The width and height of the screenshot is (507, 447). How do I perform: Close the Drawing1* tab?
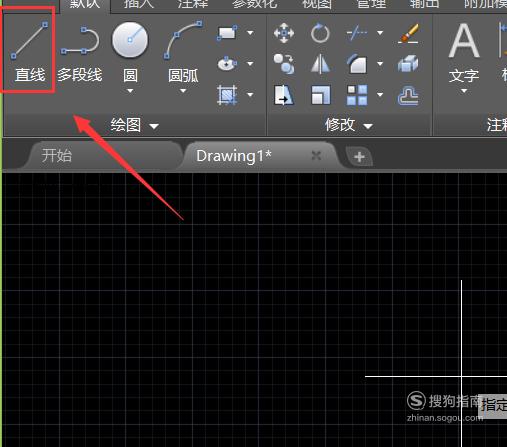coord(316,155)
